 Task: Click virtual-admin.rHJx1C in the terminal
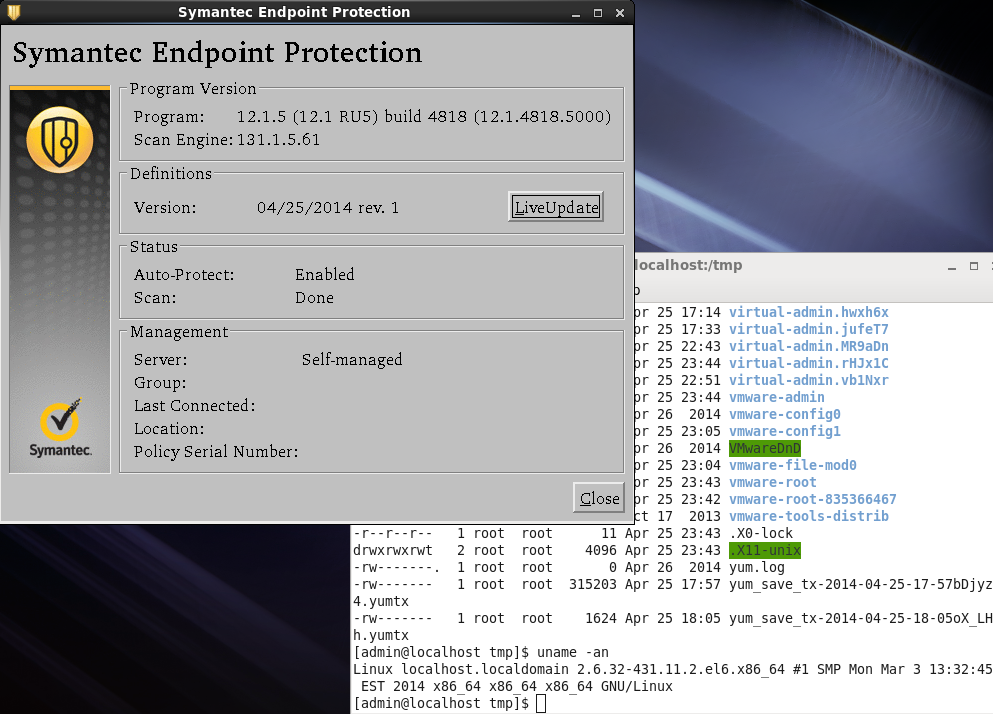pos(809,363)
